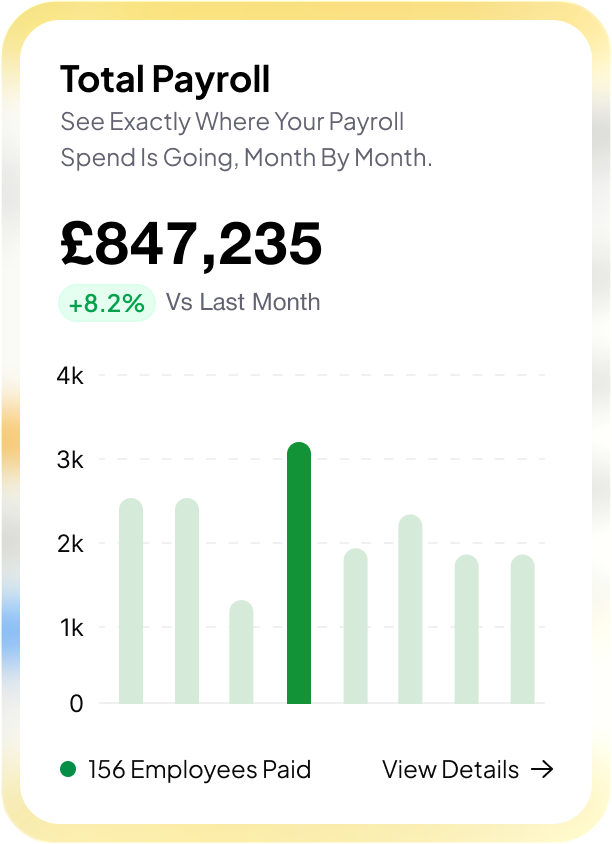This screenshot has width=612, height=844.
Task: Click the Vs Last Month label
Action: [x=243, y=302]
